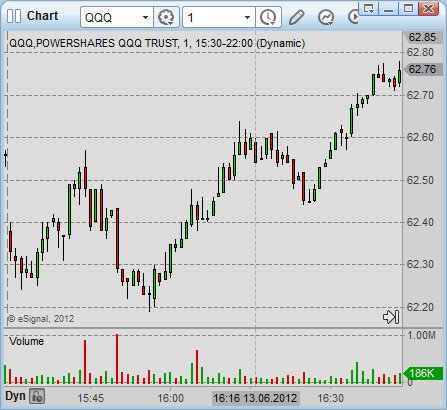Open the studies chart-line icon

[x=326, y=17]
